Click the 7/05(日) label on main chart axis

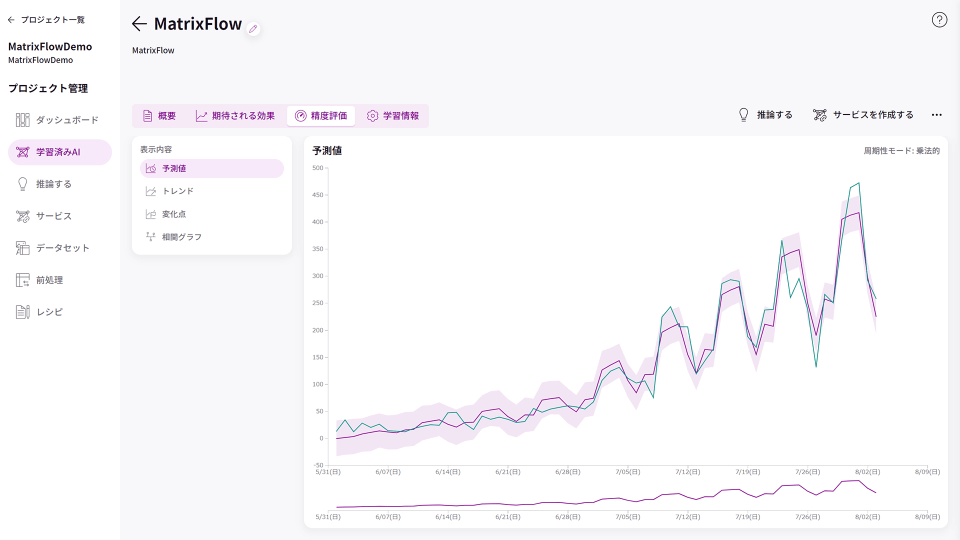point(628,472)
